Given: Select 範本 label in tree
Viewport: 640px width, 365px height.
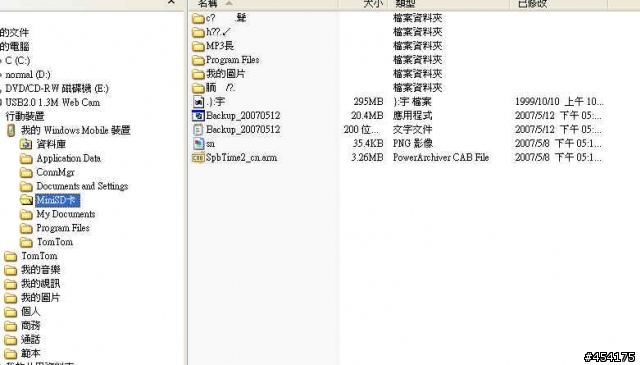Looking at the screenshot, I should coord(31,354).
